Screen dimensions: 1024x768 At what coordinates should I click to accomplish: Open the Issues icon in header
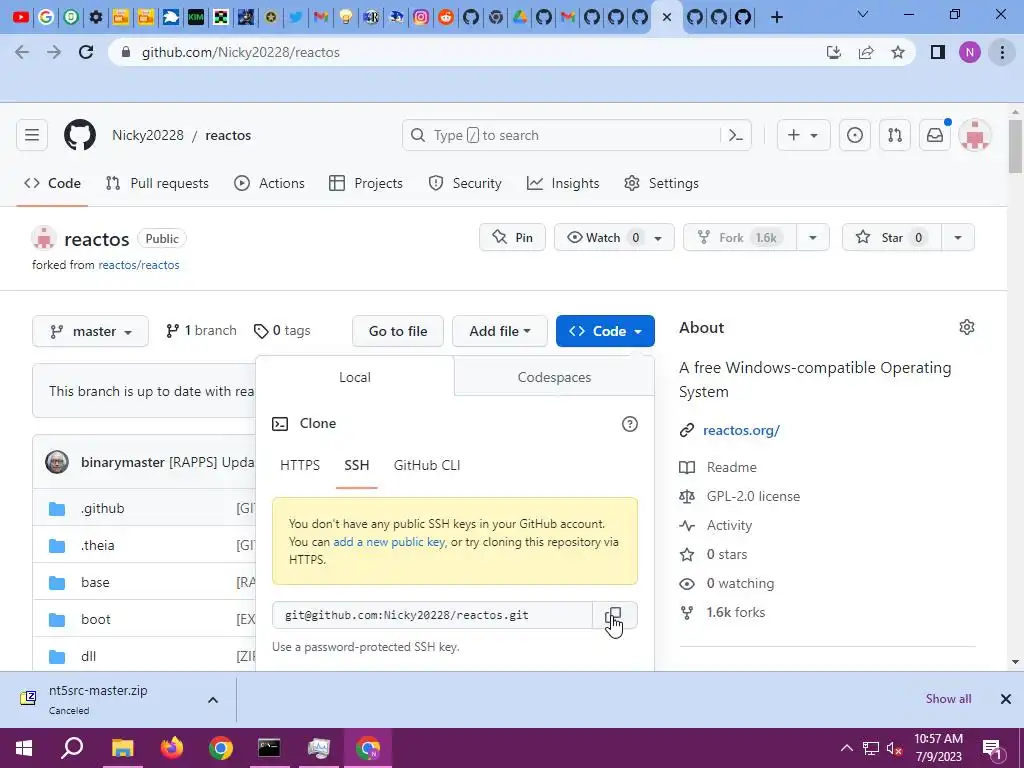(854, 135)
